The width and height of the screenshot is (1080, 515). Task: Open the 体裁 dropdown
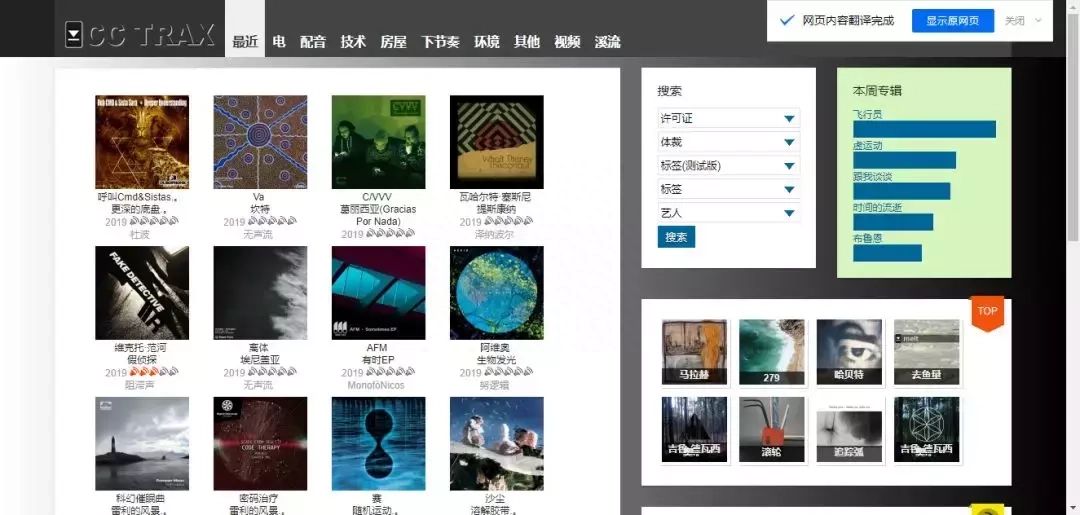(x=729, y=142)
